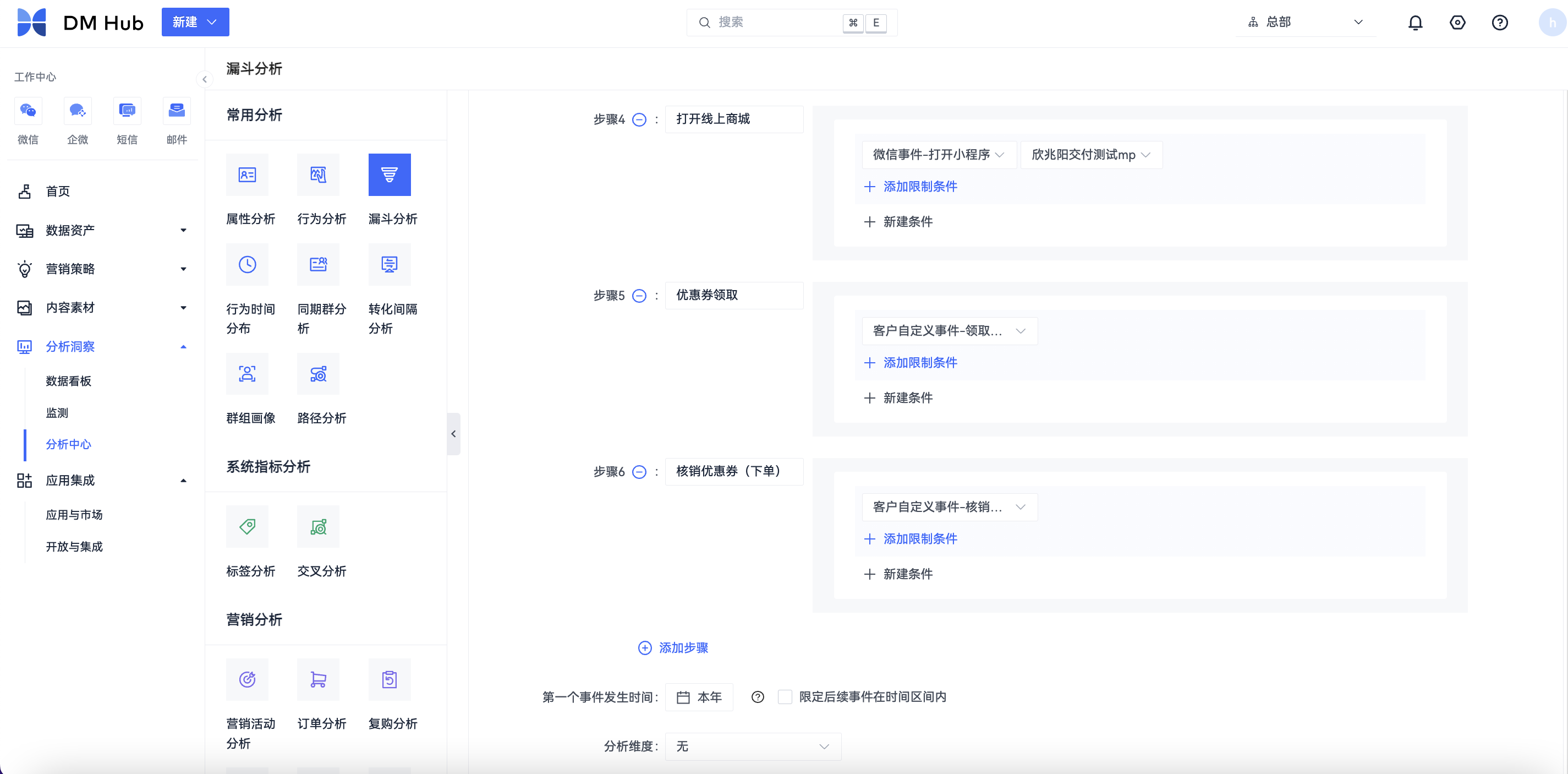Open the 本年 date picker
Screen dimensions: 1568x774
[x=699, y=697]
